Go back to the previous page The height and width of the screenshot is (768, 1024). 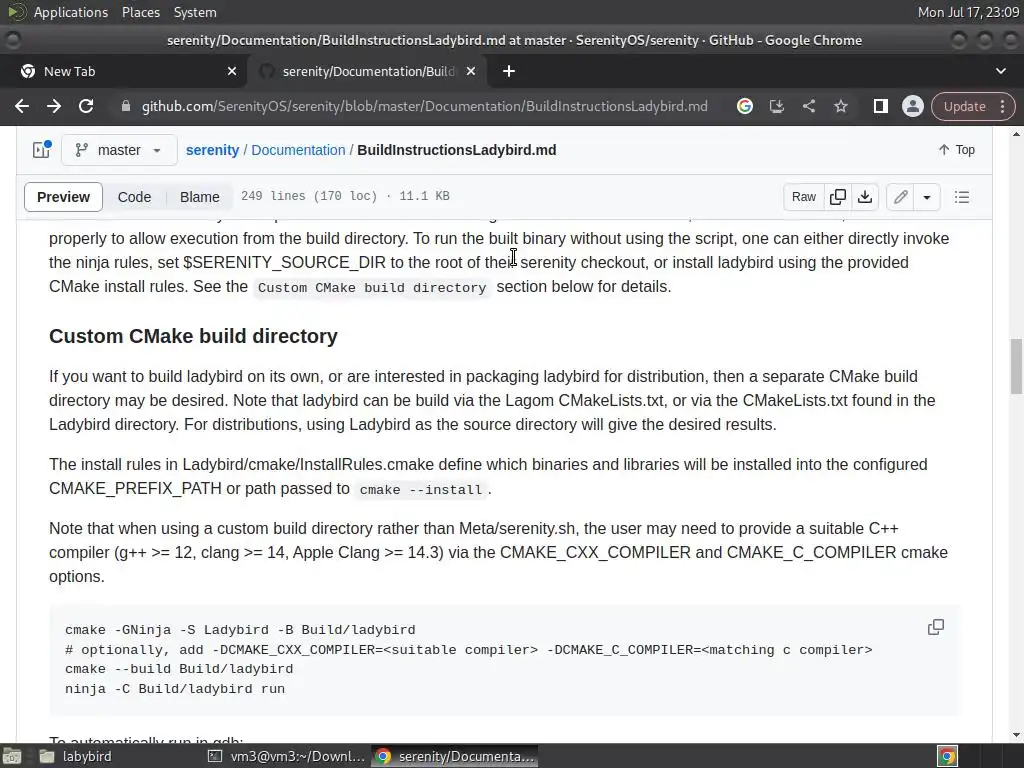[22, 106]
